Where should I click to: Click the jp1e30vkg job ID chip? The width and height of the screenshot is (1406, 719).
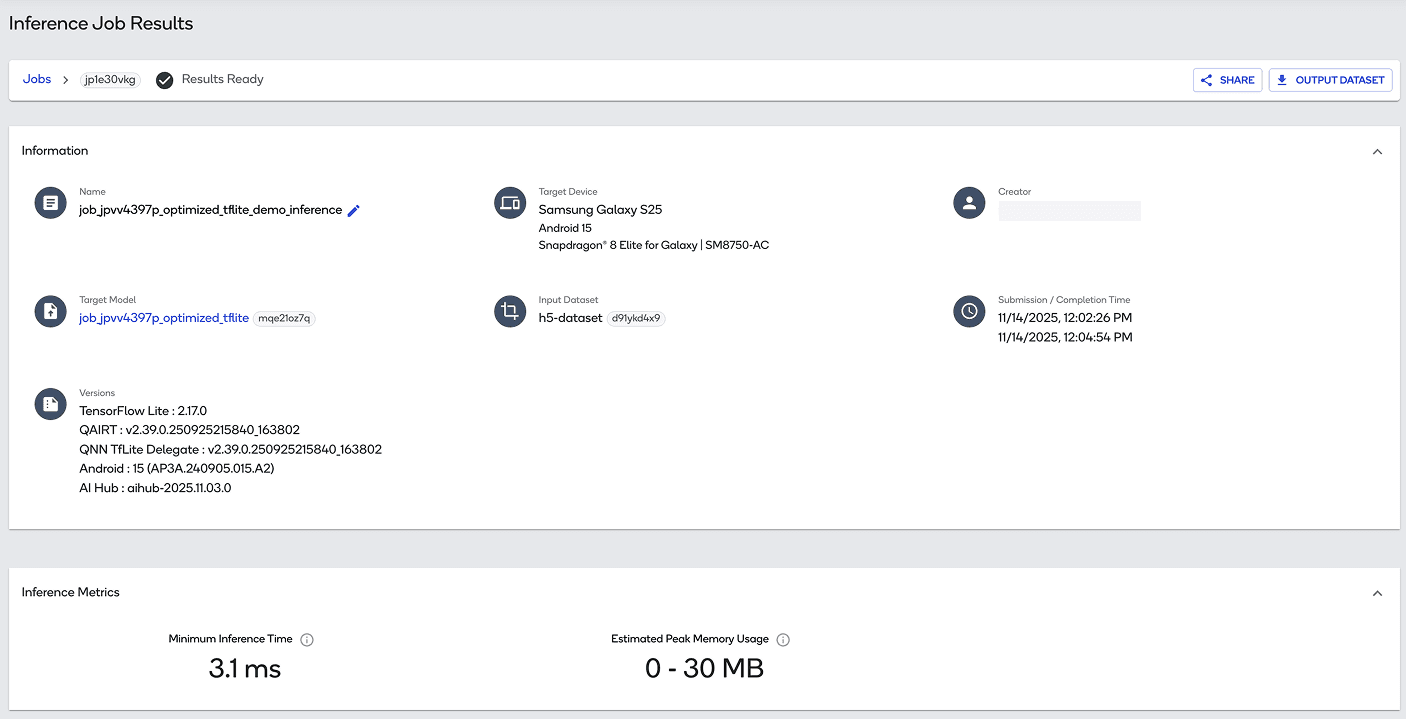pyautogui.click(x=109, y=79)
